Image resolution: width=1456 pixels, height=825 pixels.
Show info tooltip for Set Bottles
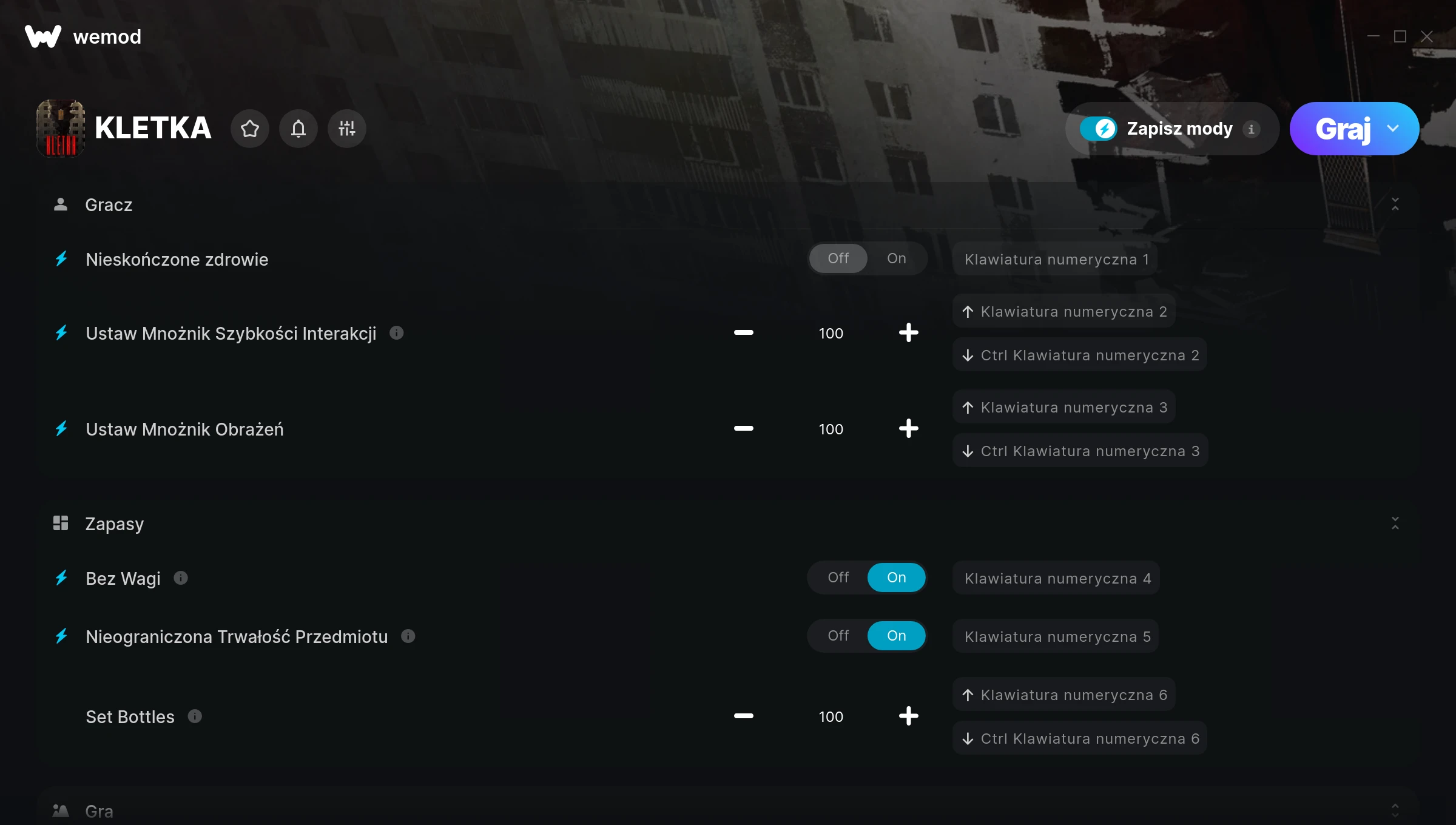pos(195,716)
